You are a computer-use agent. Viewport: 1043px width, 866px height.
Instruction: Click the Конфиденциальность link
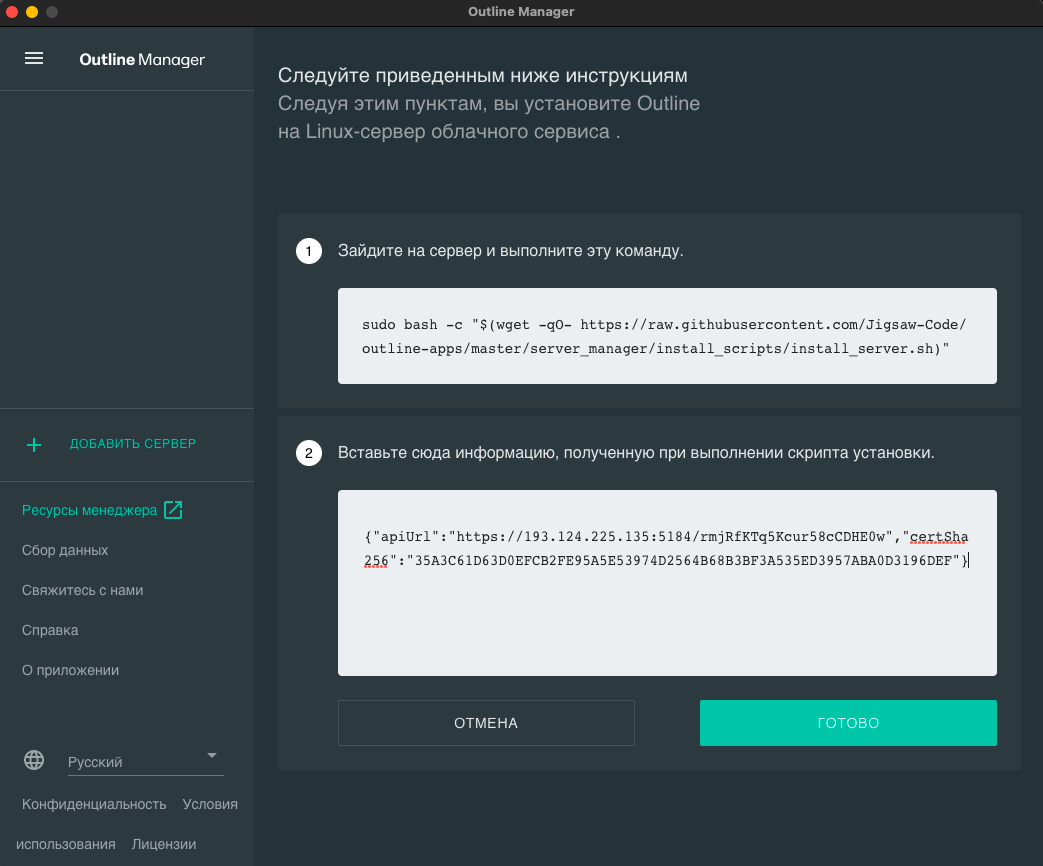coord(94,804)
